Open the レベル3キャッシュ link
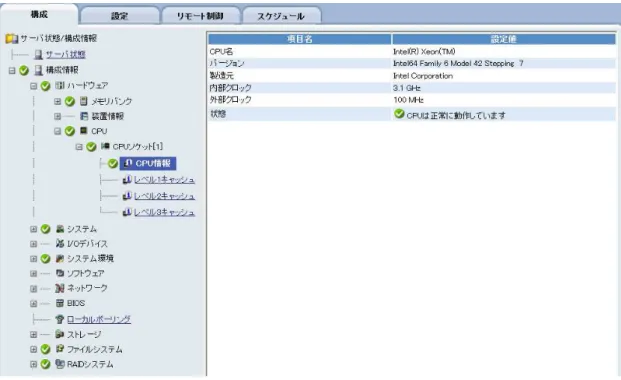 (x=164, y=212)
